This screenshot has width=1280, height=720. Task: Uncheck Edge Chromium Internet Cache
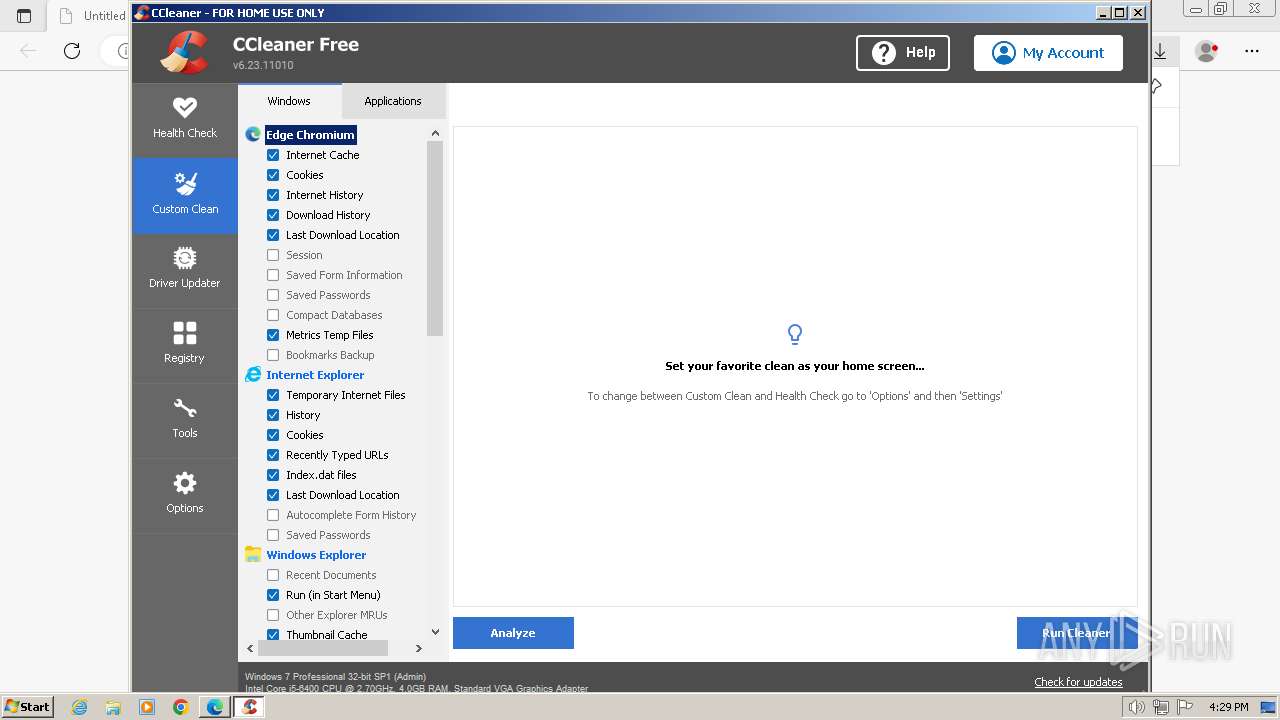(273, 155)
